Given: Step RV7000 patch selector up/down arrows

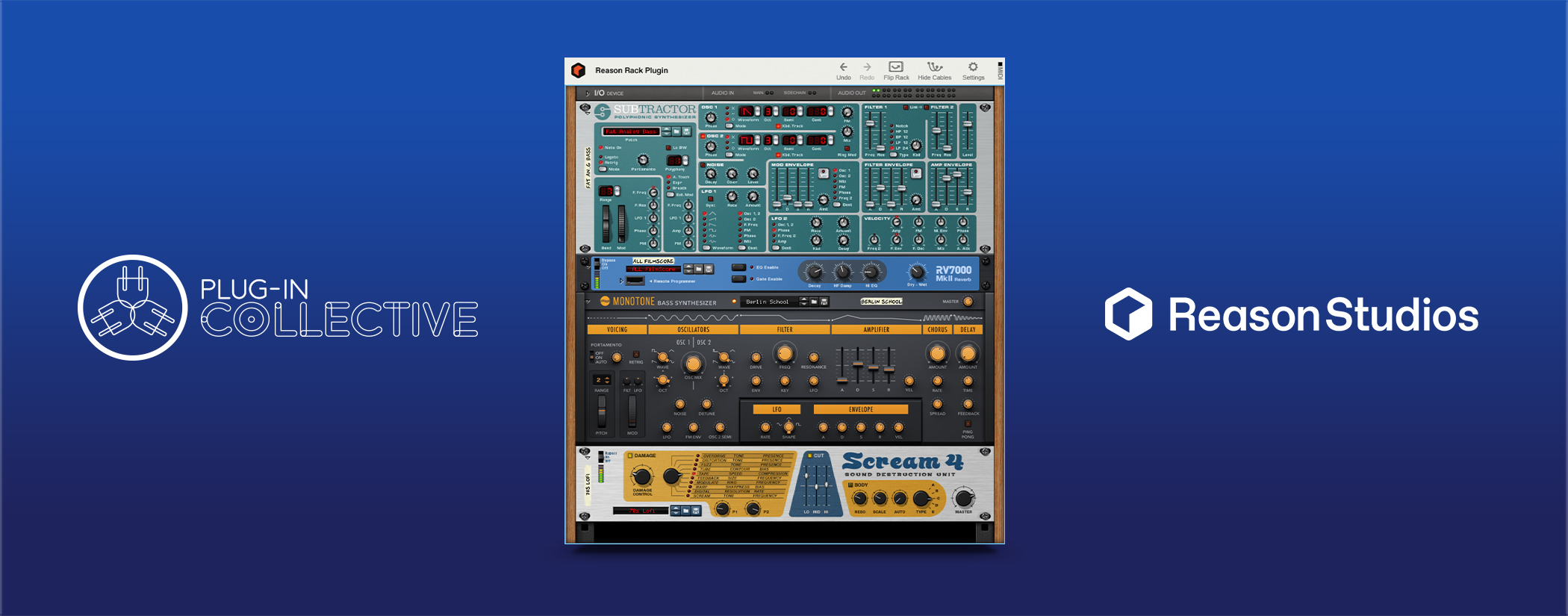Looking at the screenshot, I should (x=688, y=269).
